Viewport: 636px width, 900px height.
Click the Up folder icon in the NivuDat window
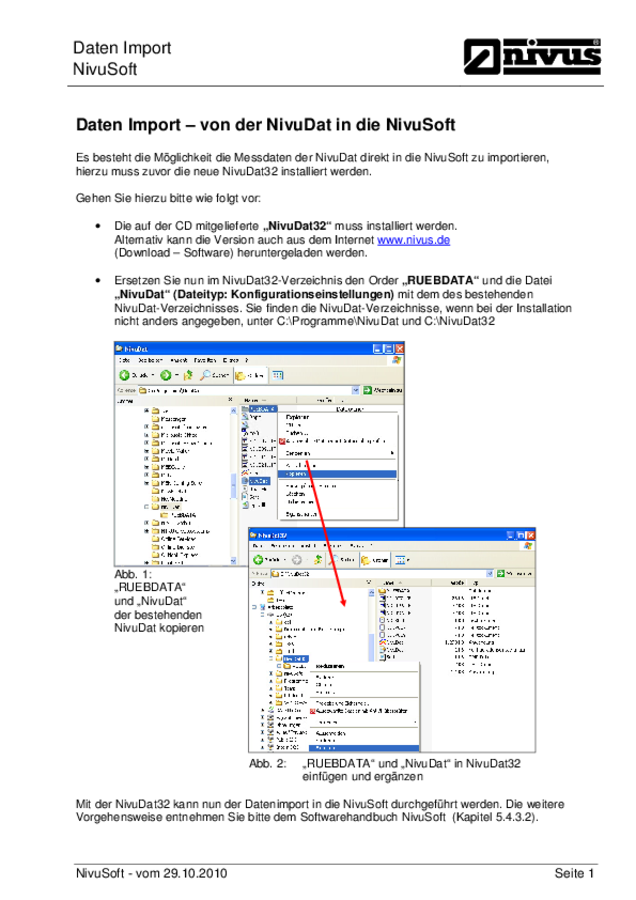click(188, 375)
